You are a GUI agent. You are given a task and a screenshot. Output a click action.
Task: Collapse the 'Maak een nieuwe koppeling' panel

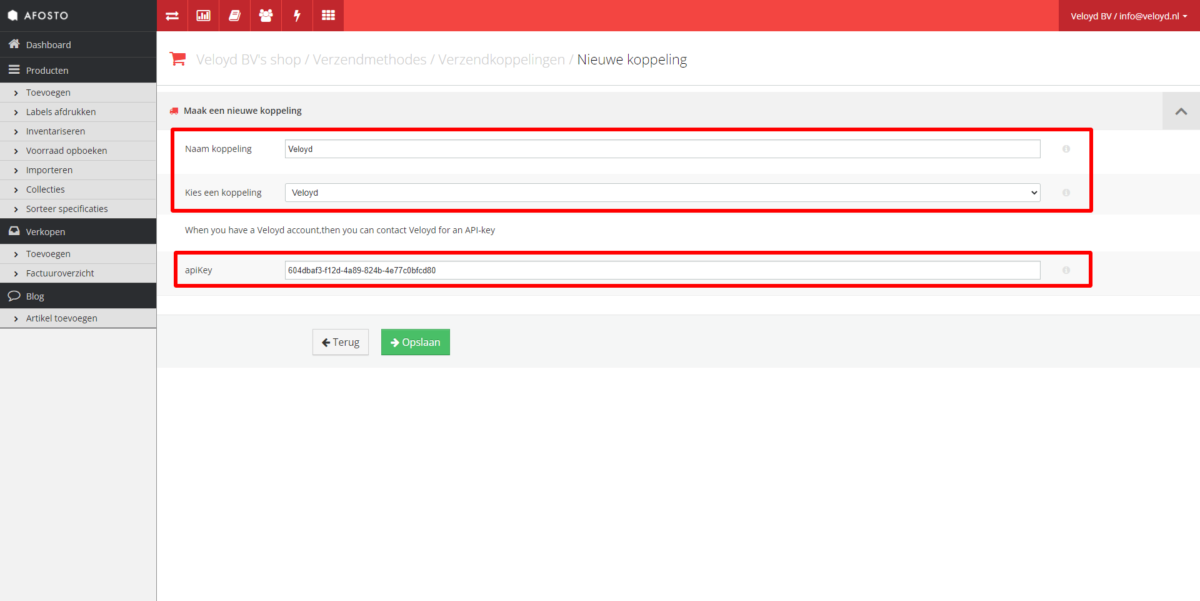click(x=1181, y=111)
